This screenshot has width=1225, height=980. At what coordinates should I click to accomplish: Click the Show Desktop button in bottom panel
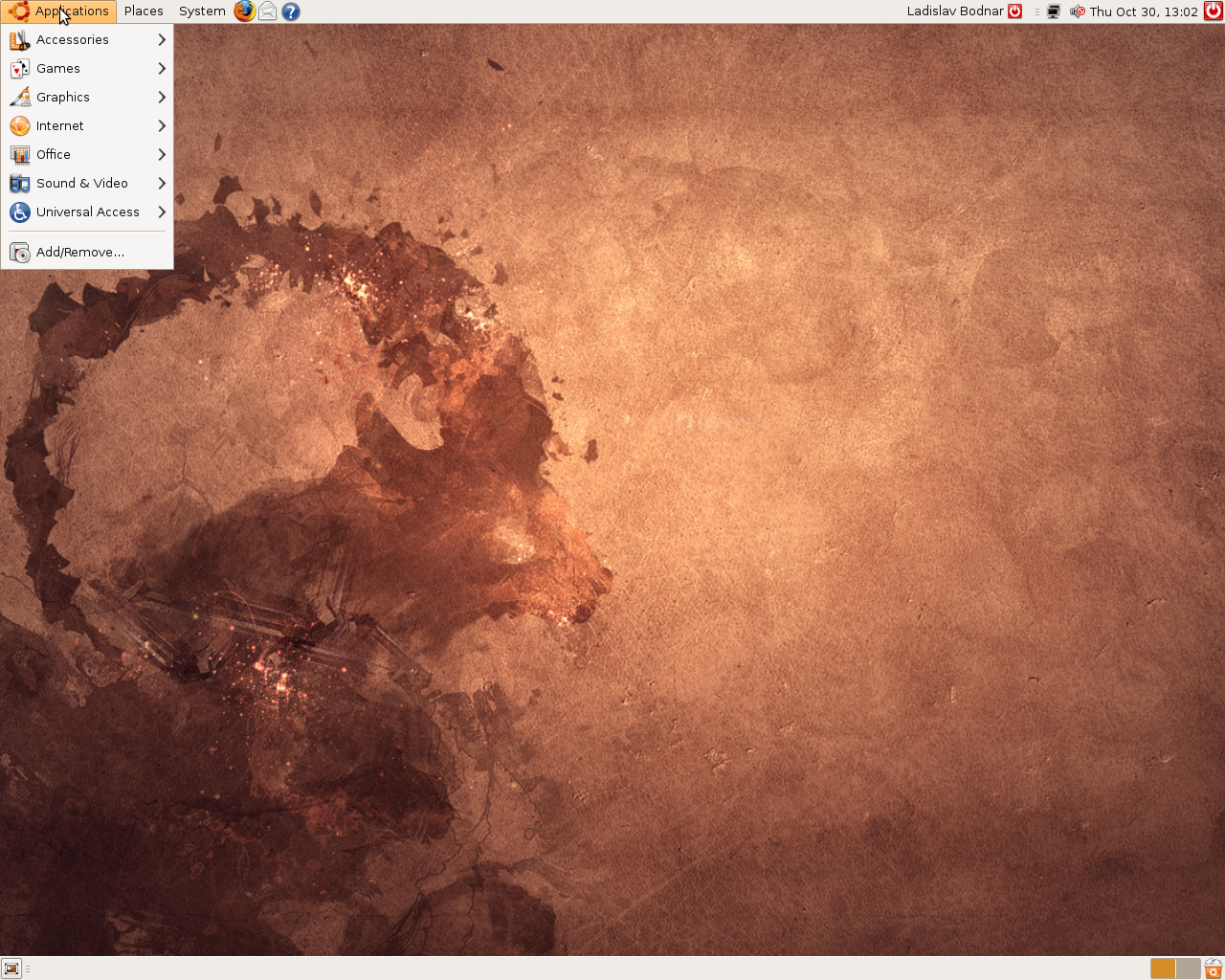pyautogui.click(x=11, y=969)
